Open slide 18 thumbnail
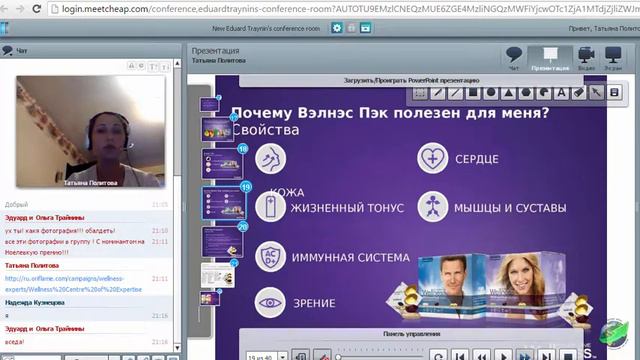640x360 pixels. [x=222, y=163]
